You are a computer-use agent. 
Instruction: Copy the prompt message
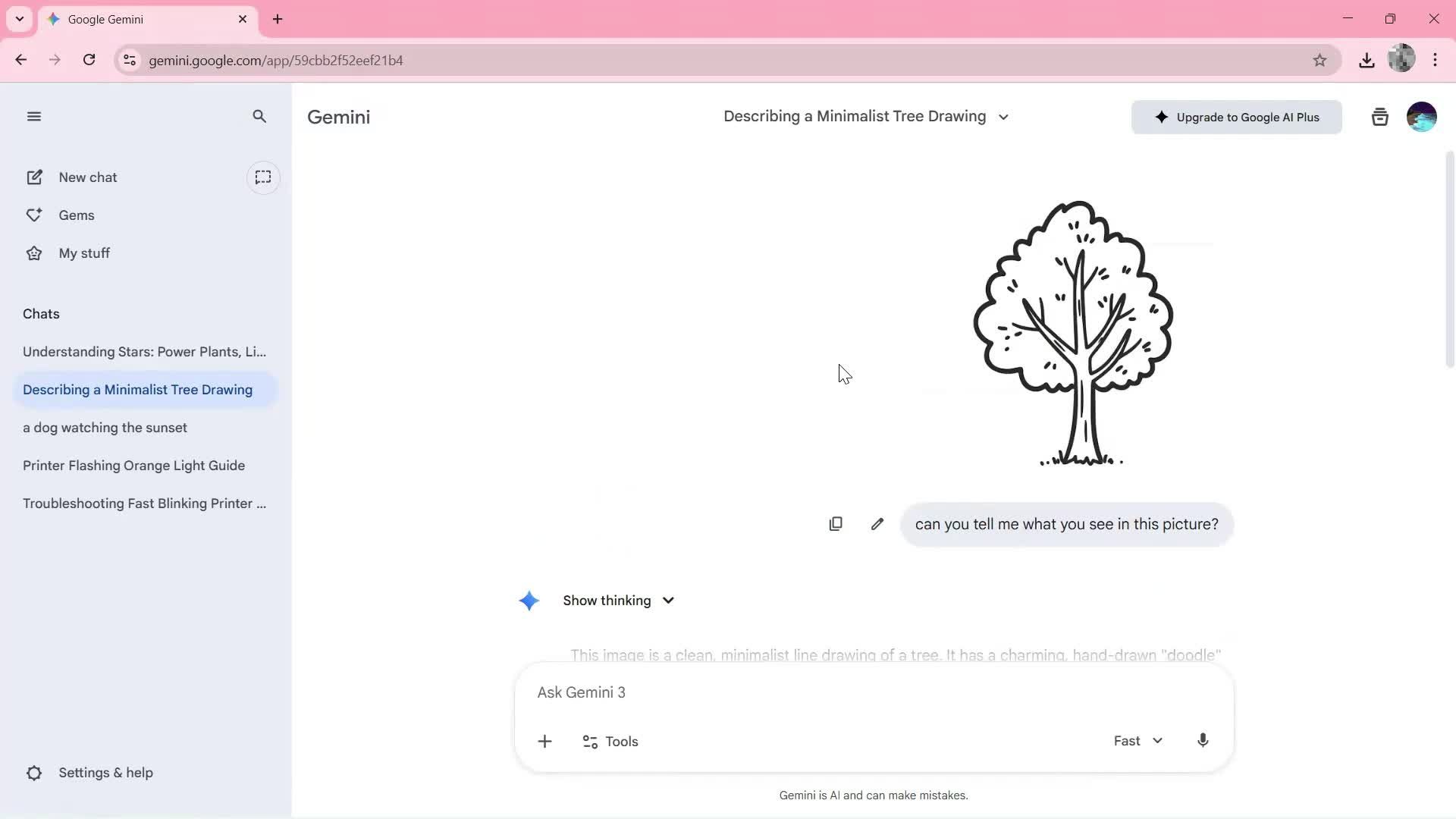pyautogui.click(x=836, y=523)
